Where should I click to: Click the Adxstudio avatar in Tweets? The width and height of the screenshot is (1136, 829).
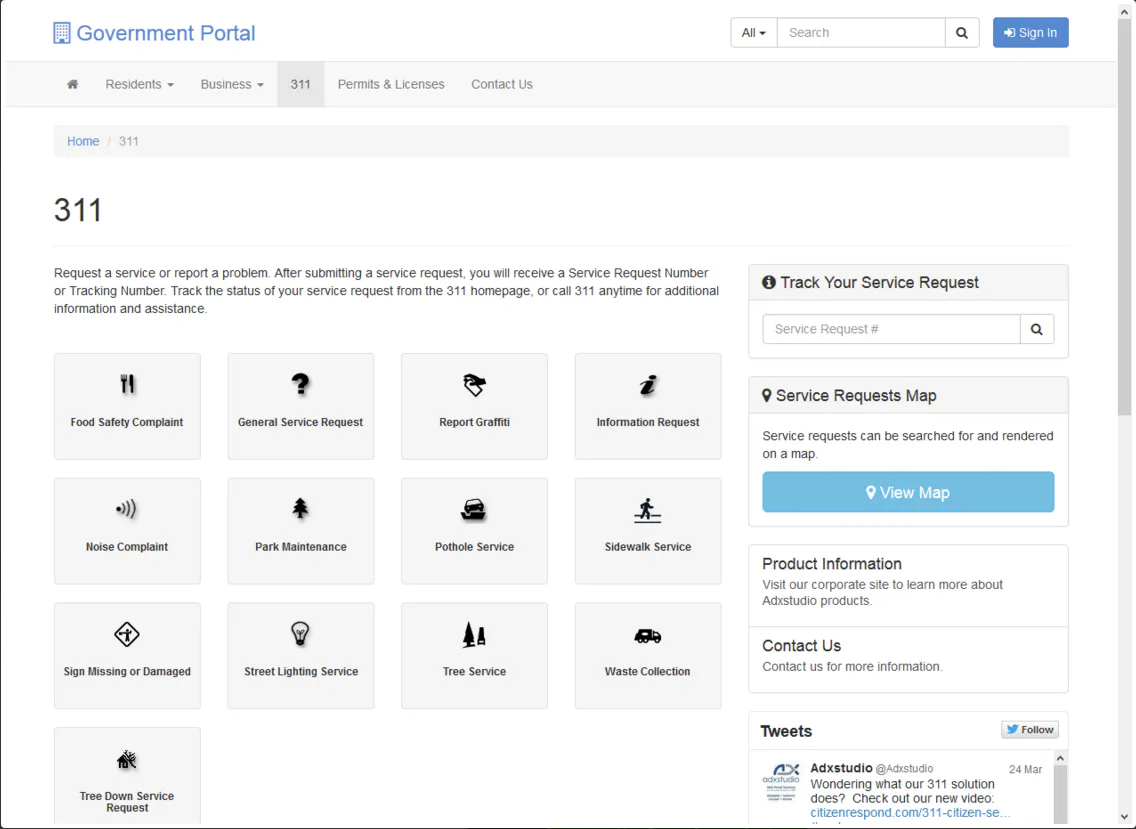coord(781,782)
